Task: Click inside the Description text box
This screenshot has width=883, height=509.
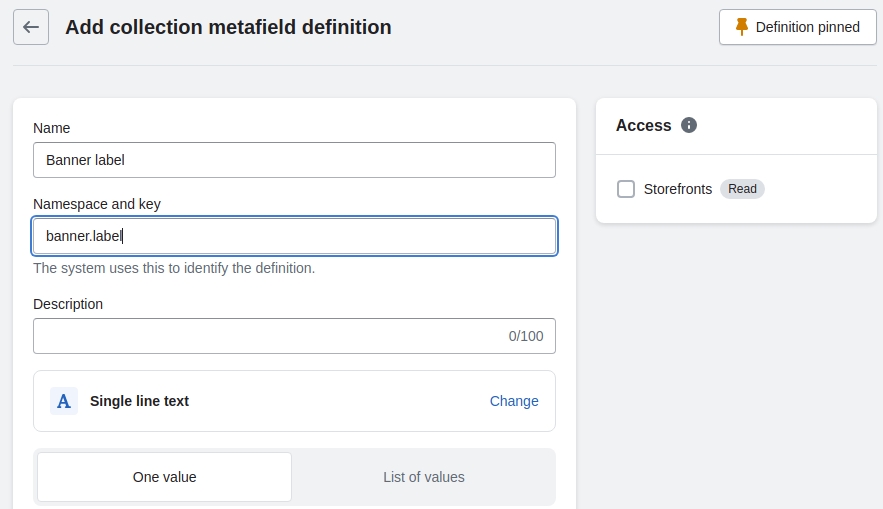Action: (260, 336)
